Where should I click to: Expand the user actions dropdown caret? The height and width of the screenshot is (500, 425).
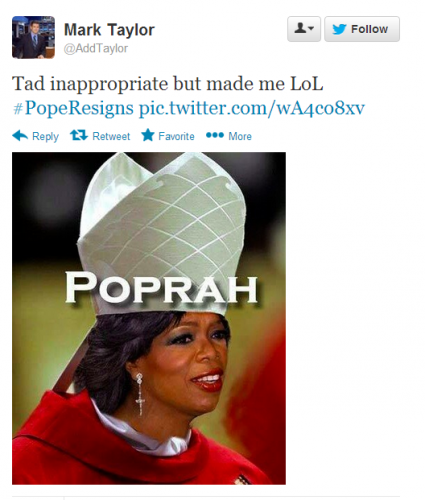tap(311, 29)
